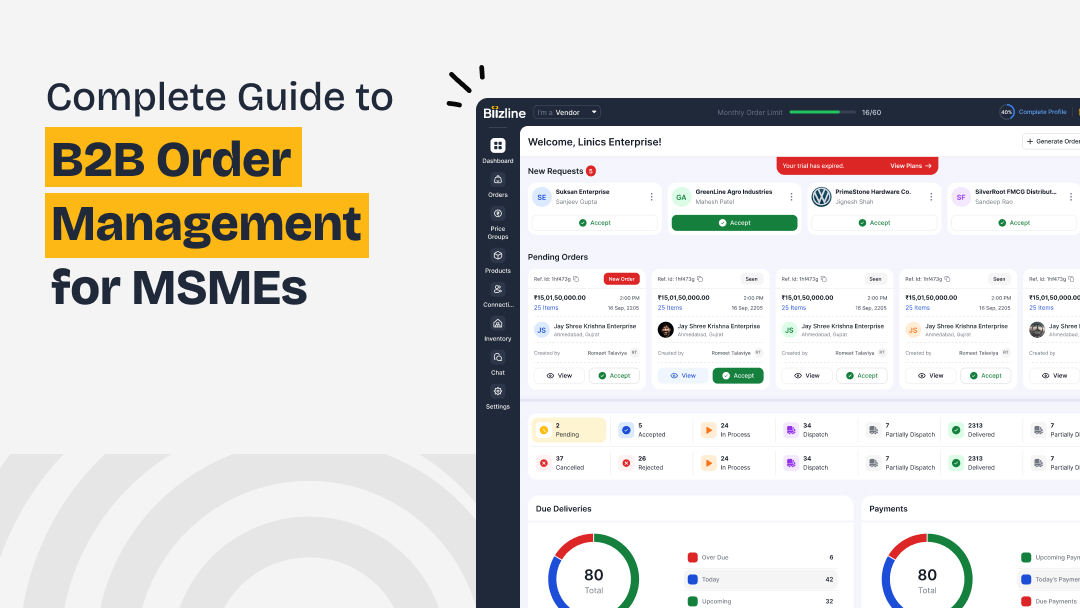Open the Connections sidebar icon

point(497,290)
